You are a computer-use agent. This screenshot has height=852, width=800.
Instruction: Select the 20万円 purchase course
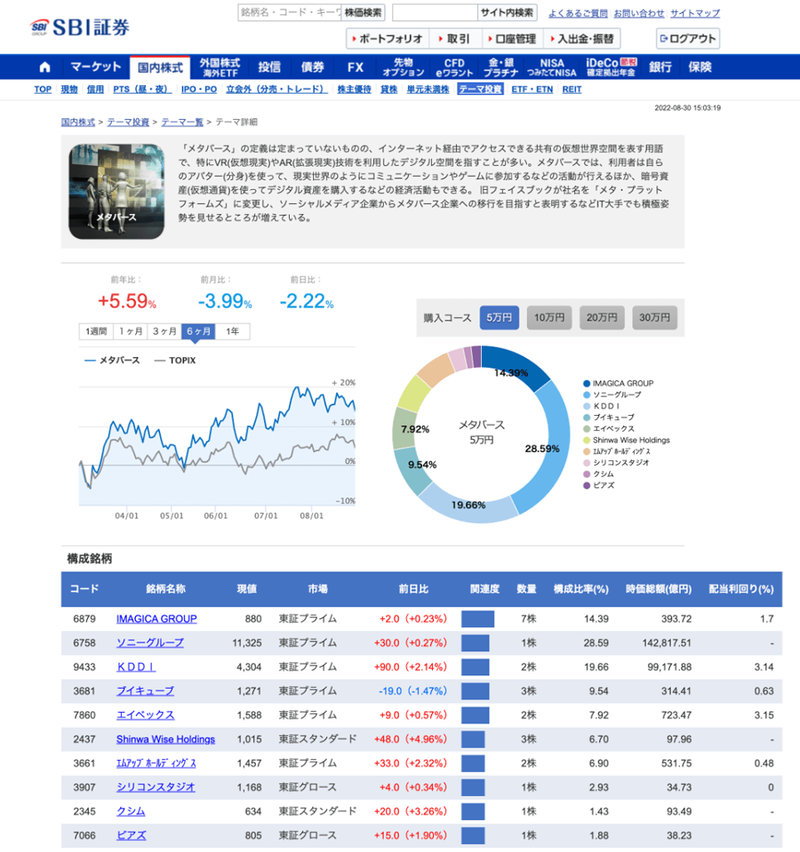click(x=602, y=318)
